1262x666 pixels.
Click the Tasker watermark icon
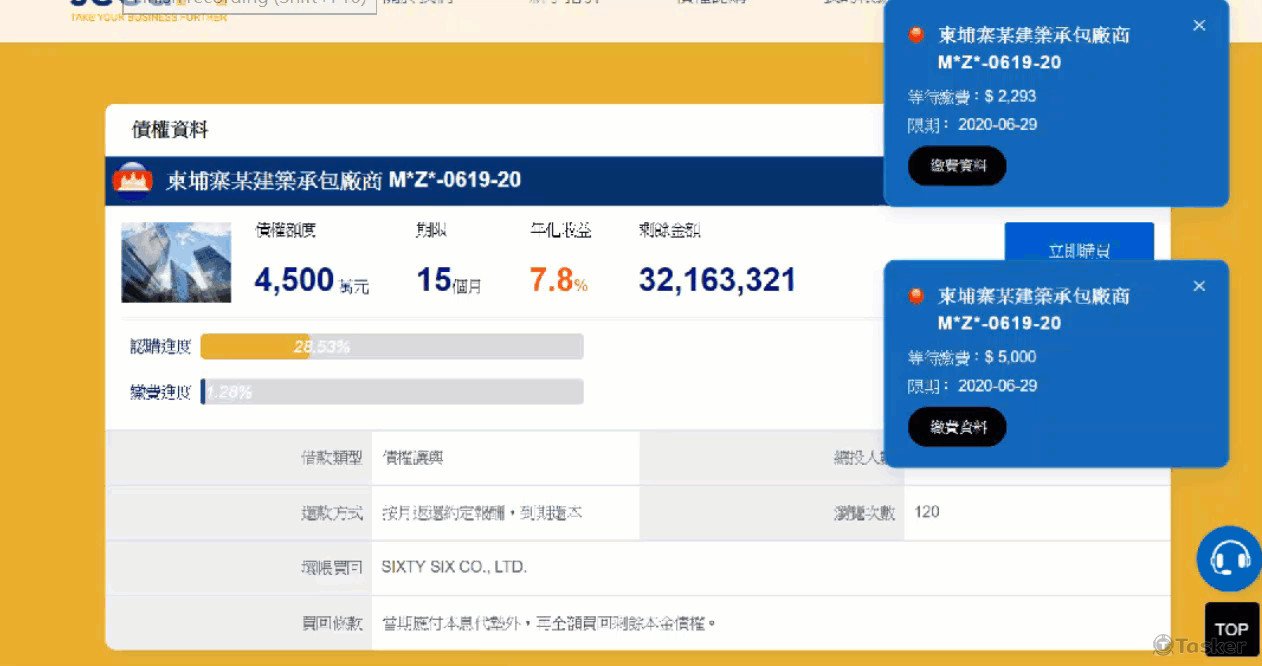click(x=1163, y=645)
